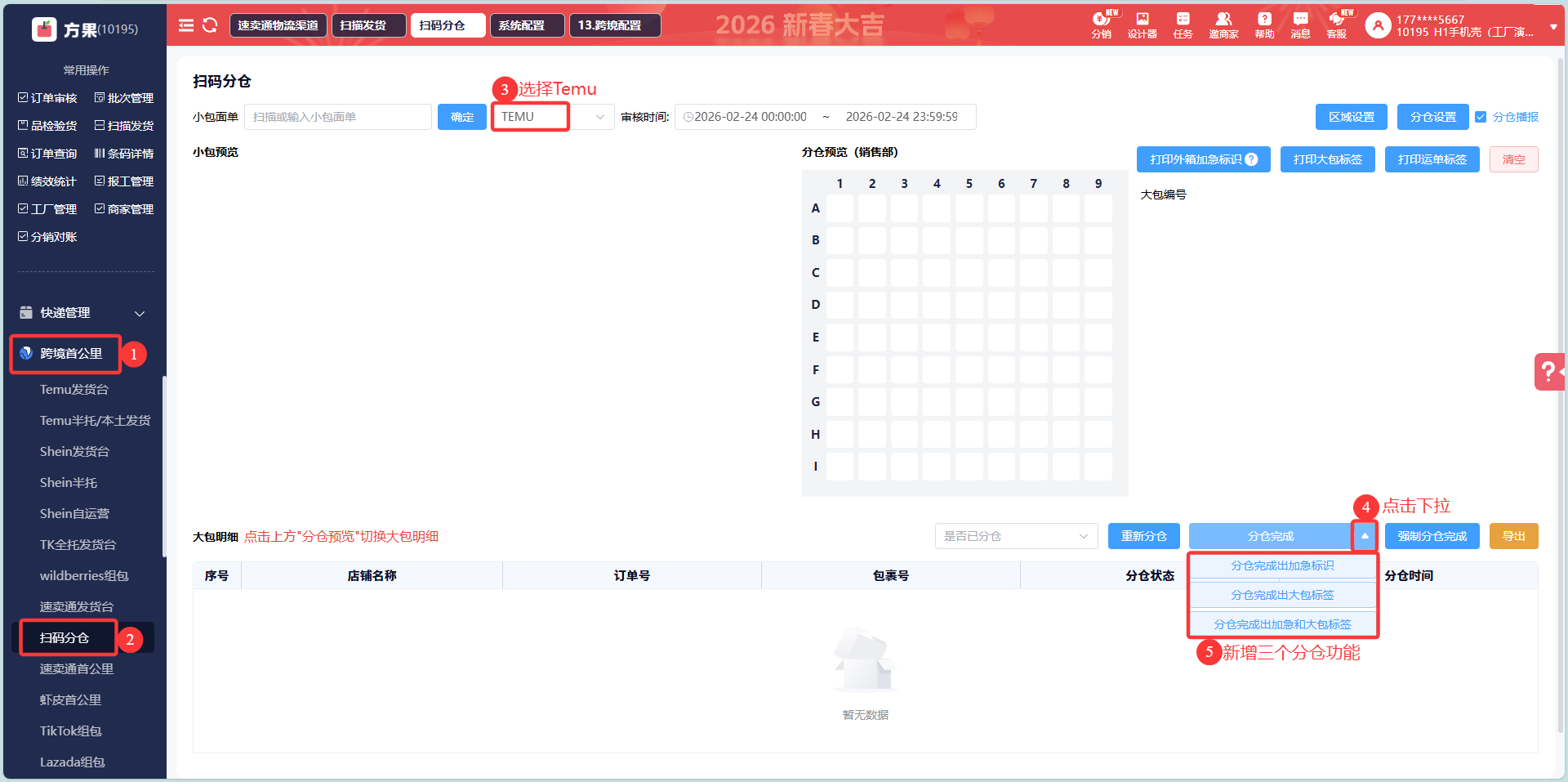Image resolution: width=1568 pixels, height=782 pixels.
Task: Click 打印大包标签 button
Action: tap(1328, 159)
